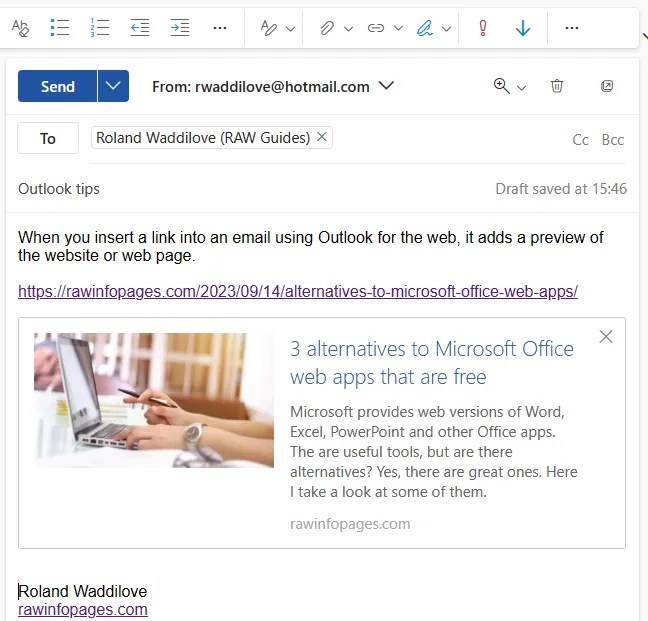Image resolution: width=648 pixels, height=621 pixels.
Task: Open the Send options dropdown
Action: pos(113,86)
